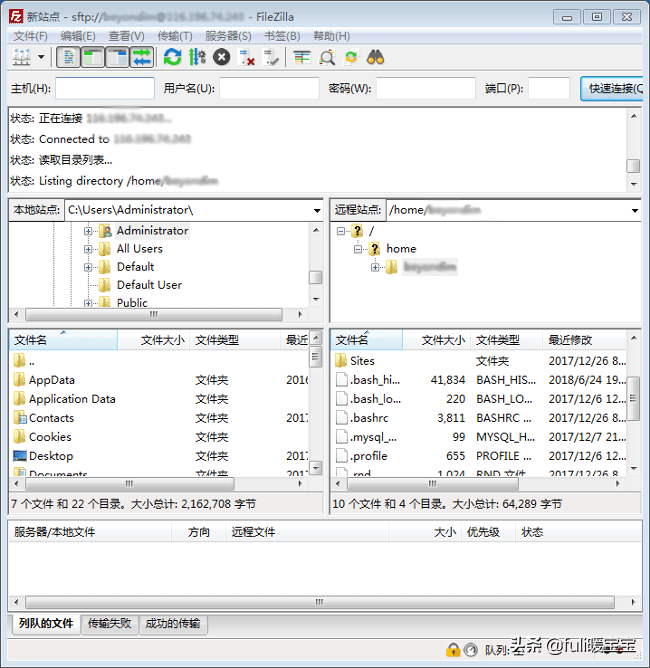Open the Site Manager icon
650x668 pixels.
[21, 57]
